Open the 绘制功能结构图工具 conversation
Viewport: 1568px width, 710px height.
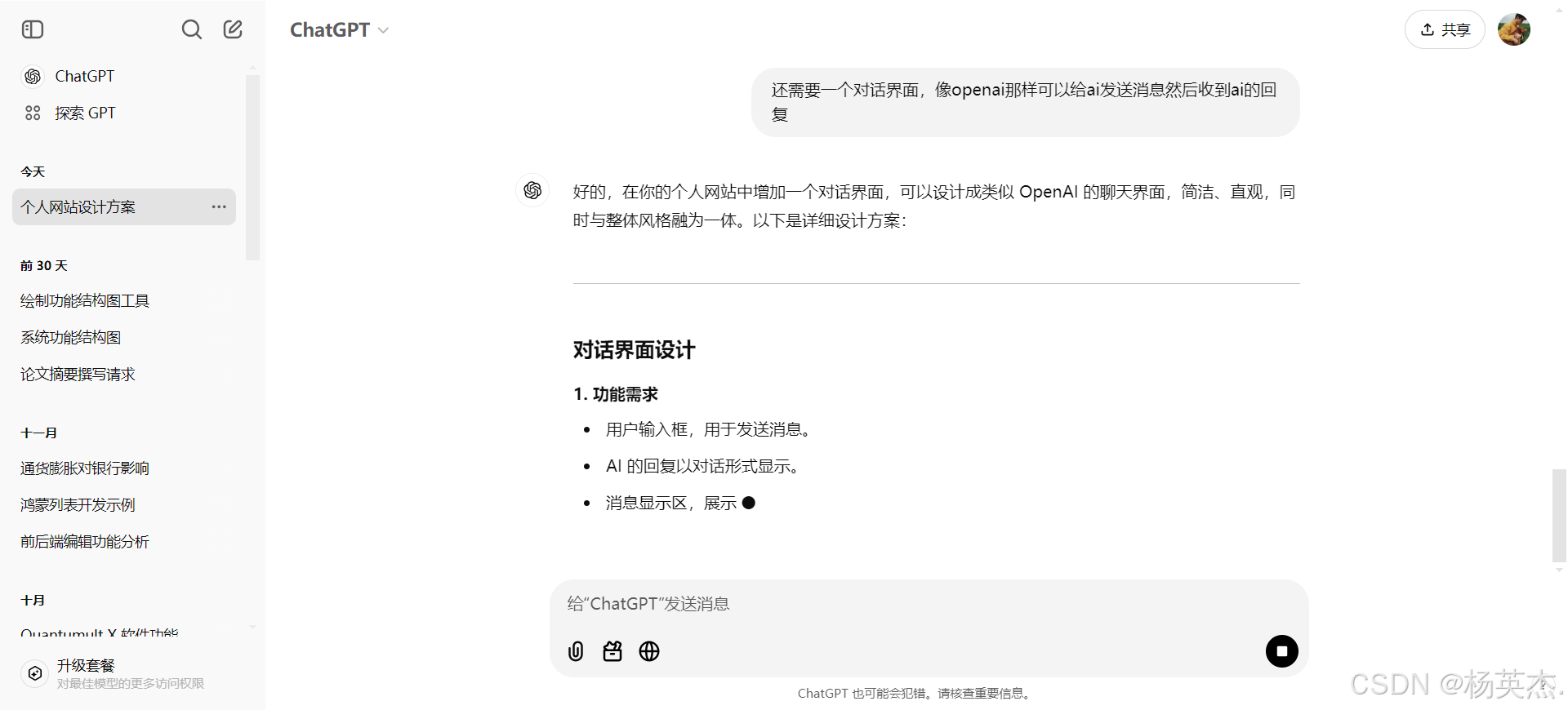(x=85, y=300)
